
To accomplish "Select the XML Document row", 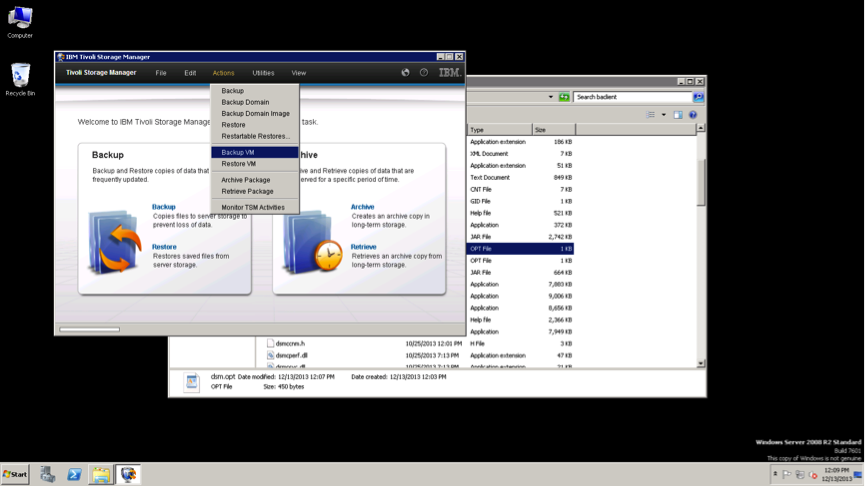I will 520,154.
